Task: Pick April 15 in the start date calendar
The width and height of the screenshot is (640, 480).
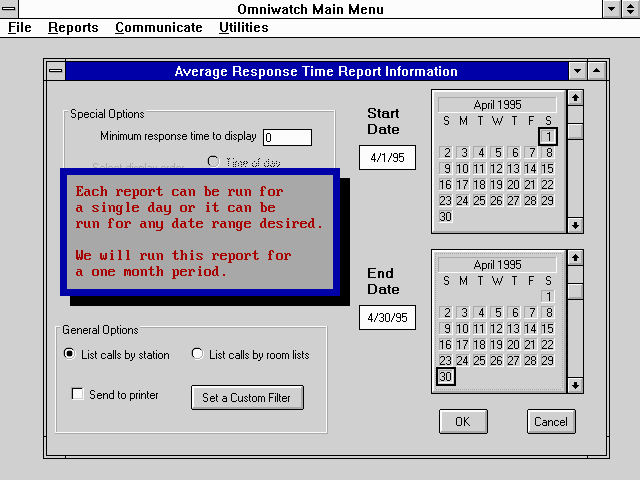Action: click(547, 169)
